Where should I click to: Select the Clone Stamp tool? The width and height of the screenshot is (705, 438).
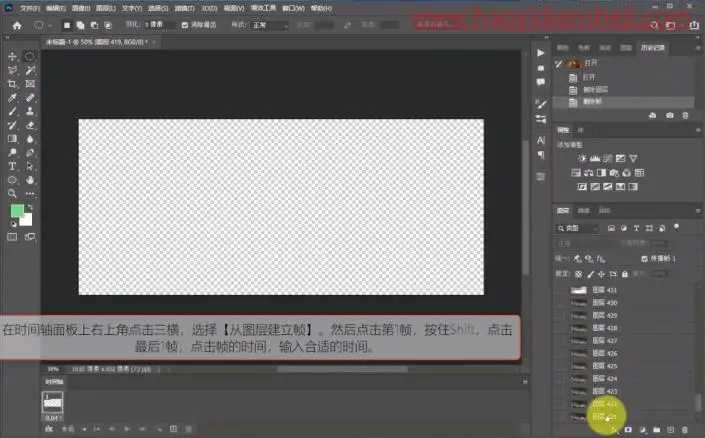point(30,111)
